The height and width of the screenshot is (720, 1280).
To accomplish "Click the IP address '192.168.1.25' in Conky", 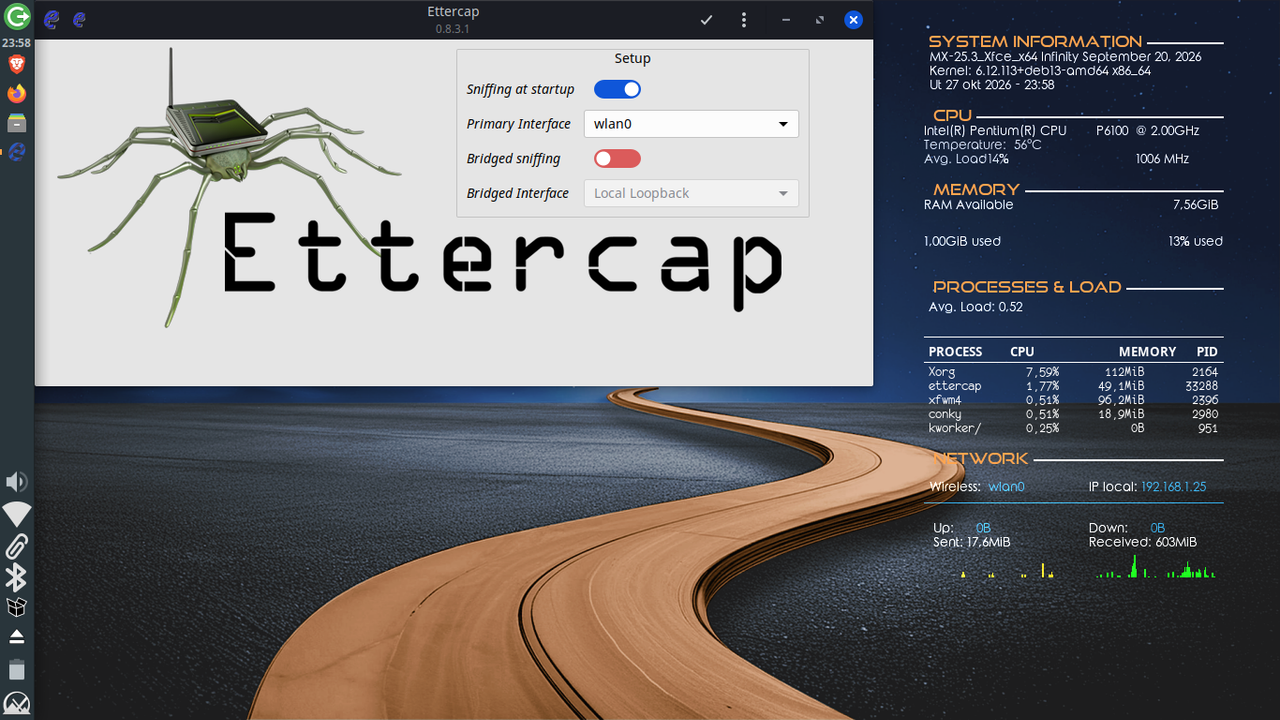I will 1174,487.
